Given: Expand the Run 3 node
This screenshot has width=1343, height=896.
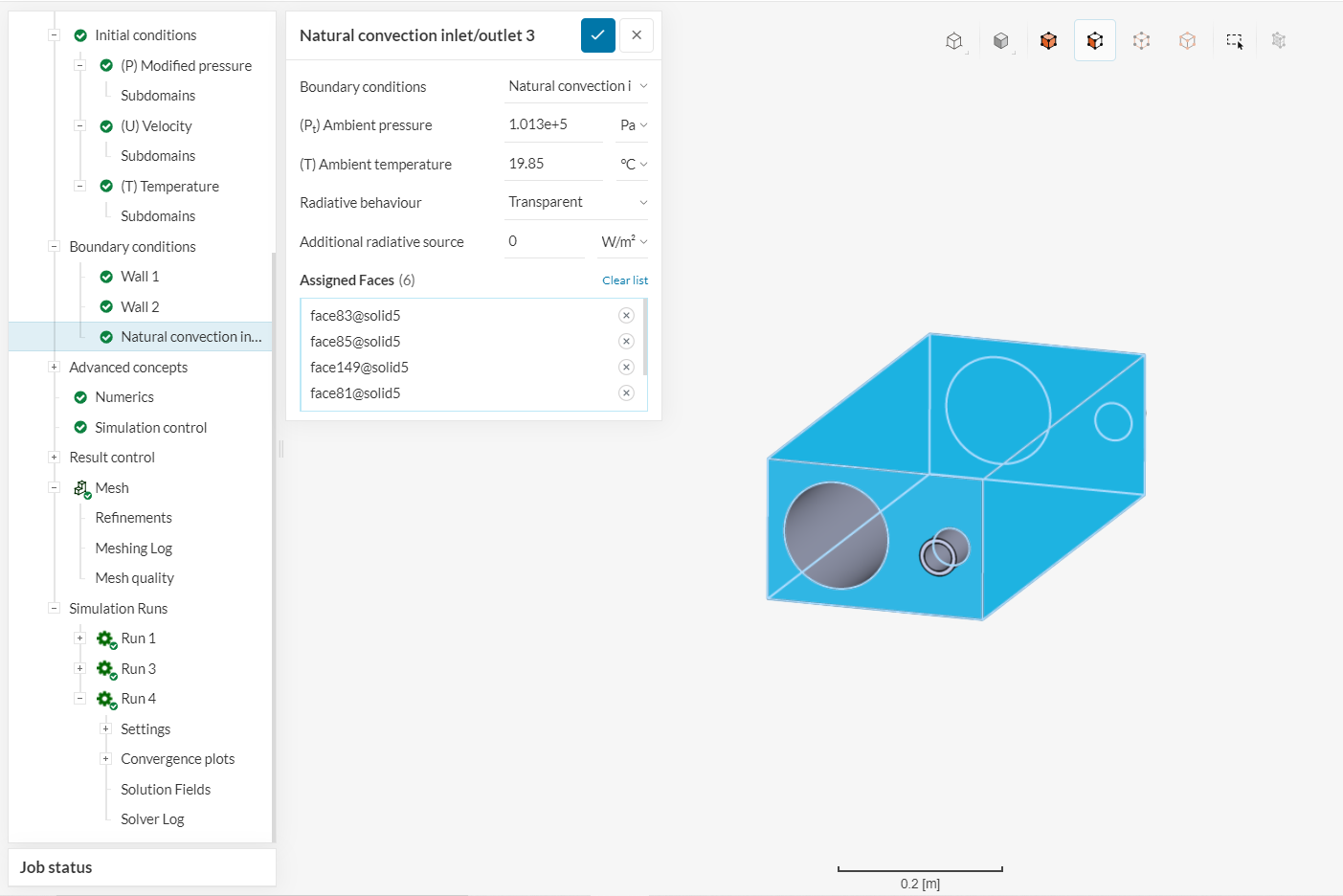Looking at the screenshot, I should click(x=80, y=669).
